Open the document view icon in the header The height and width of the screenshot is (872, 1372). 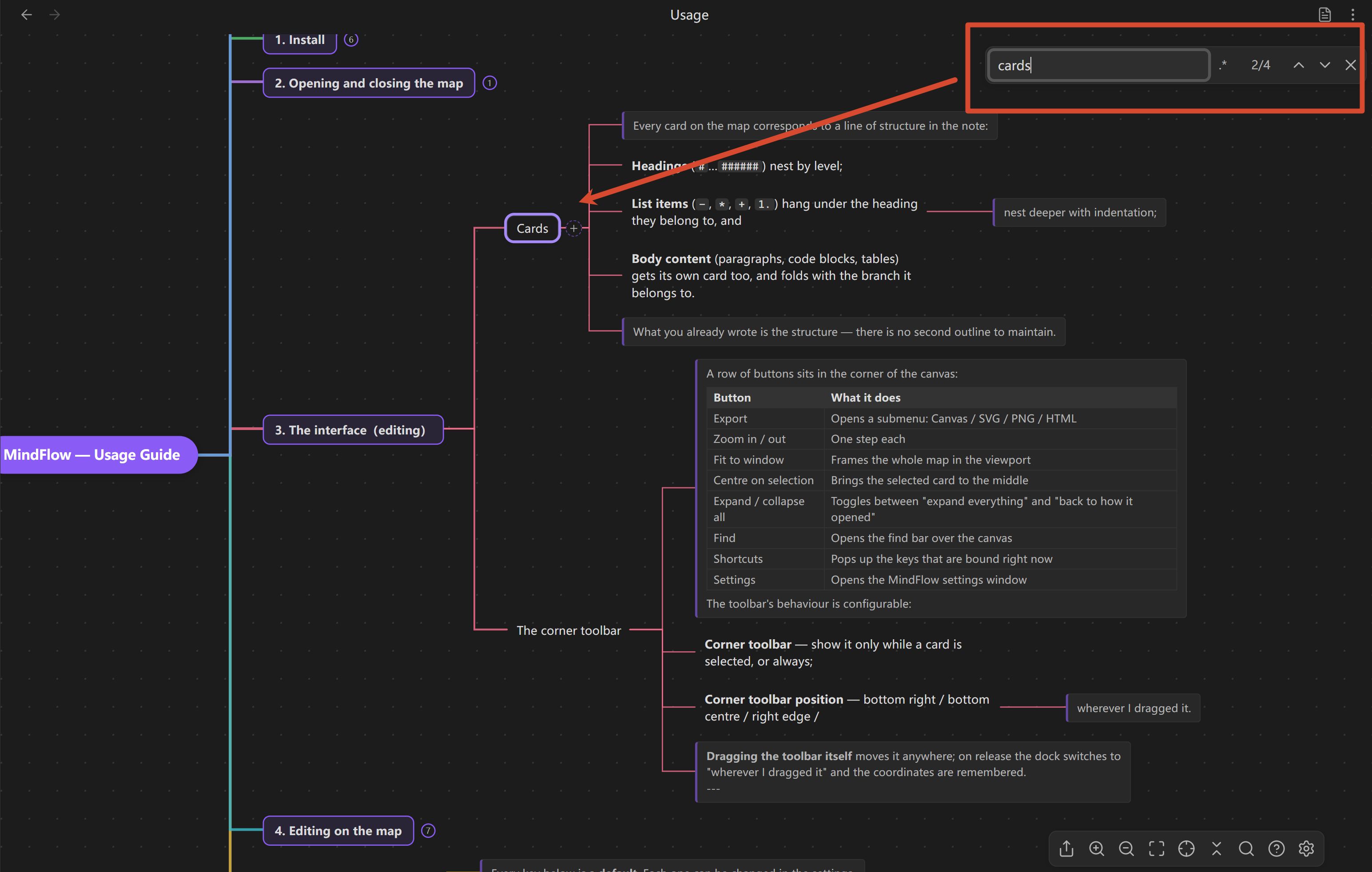(x=1325, y=15)
